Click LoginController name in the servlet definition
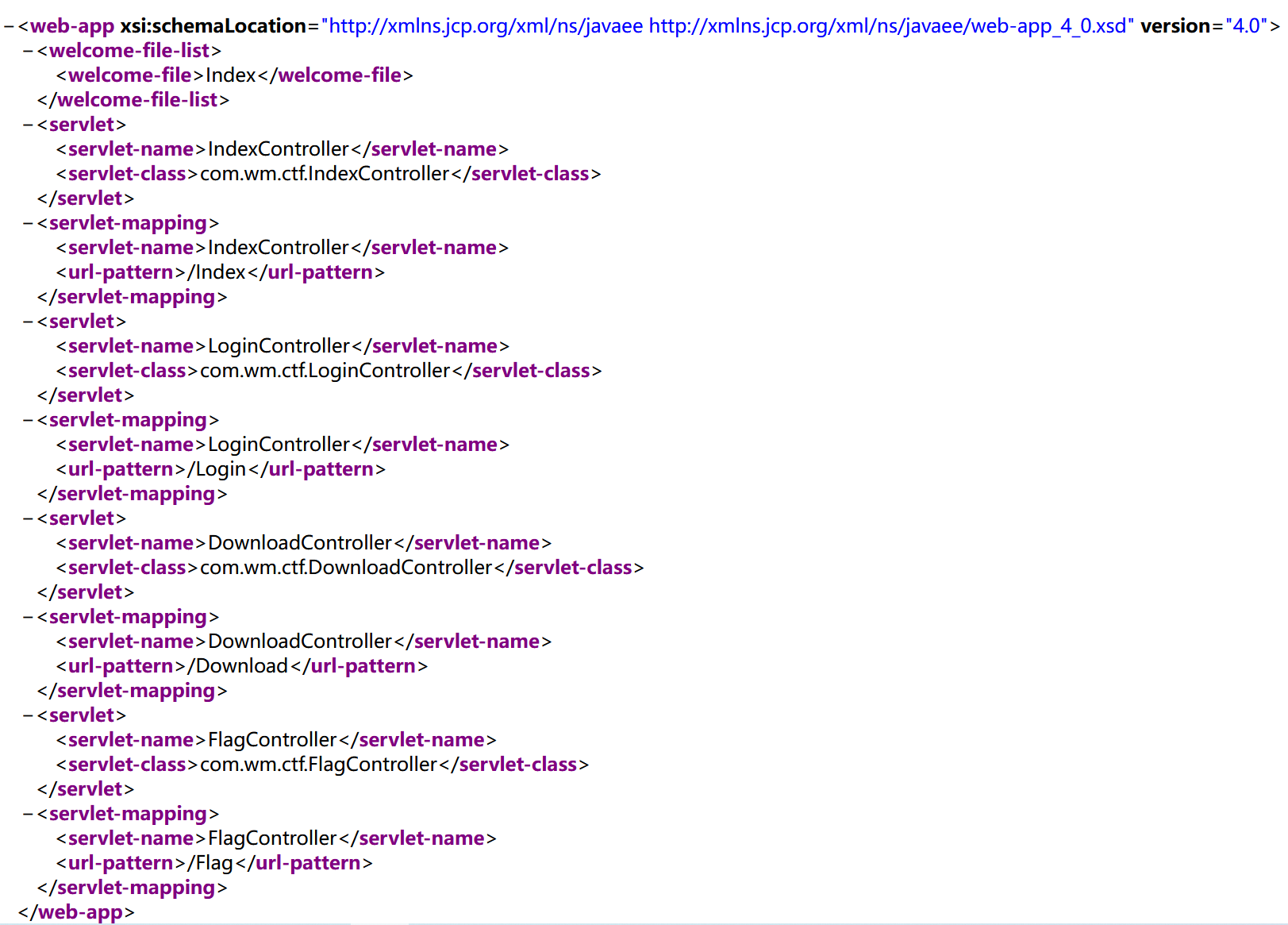Image resolution: width=1288 pixels, height=925 pixels. tap(279, 346)
